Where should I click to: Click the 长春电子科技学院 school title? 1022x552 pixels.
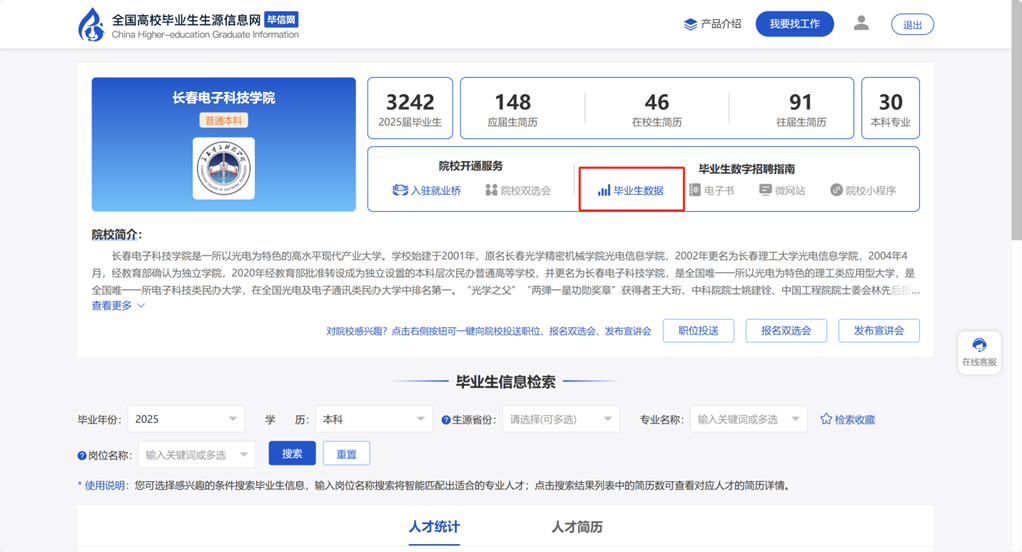[224, 98]
